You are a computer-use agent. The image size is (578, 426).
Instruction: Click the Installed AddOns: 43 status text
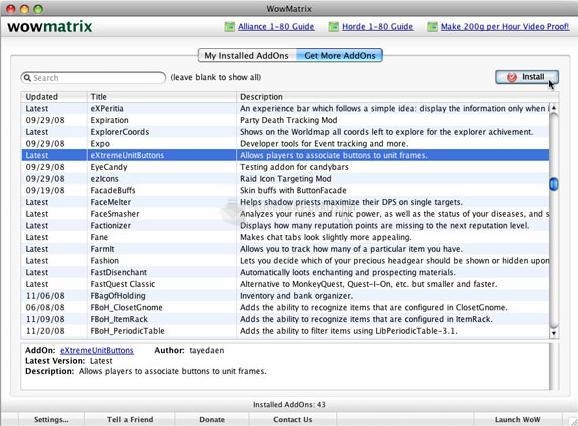click(x=289, y=405)
